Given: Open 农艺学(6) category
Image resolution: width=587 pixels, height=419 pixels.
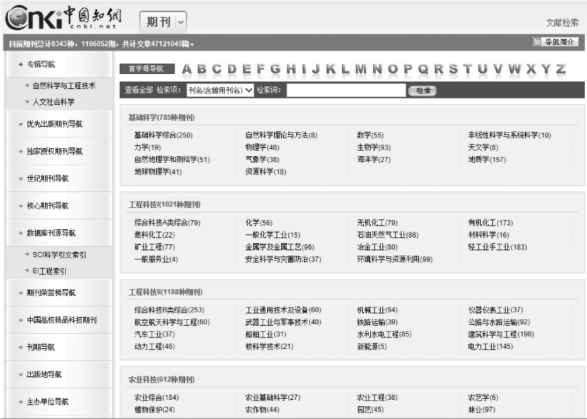Looking at the screenshot, I should coord(483,397).
